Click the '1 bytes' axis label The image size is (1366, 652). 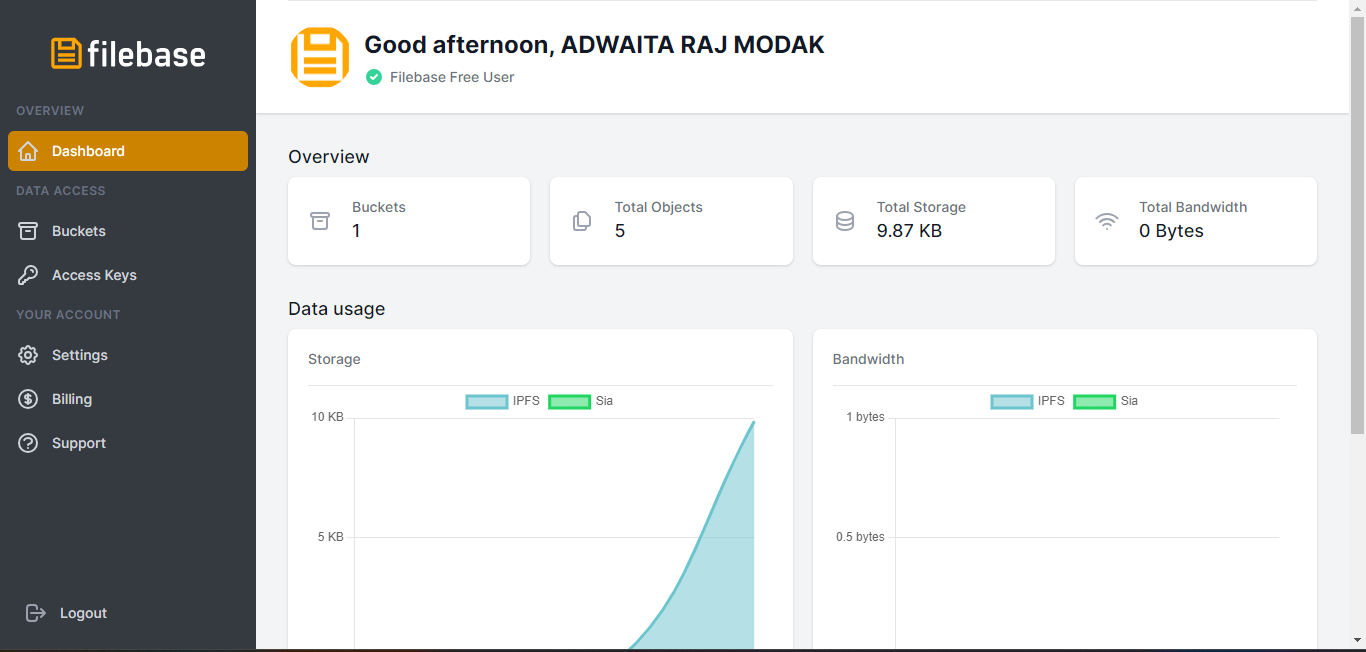tap(866, 417)
